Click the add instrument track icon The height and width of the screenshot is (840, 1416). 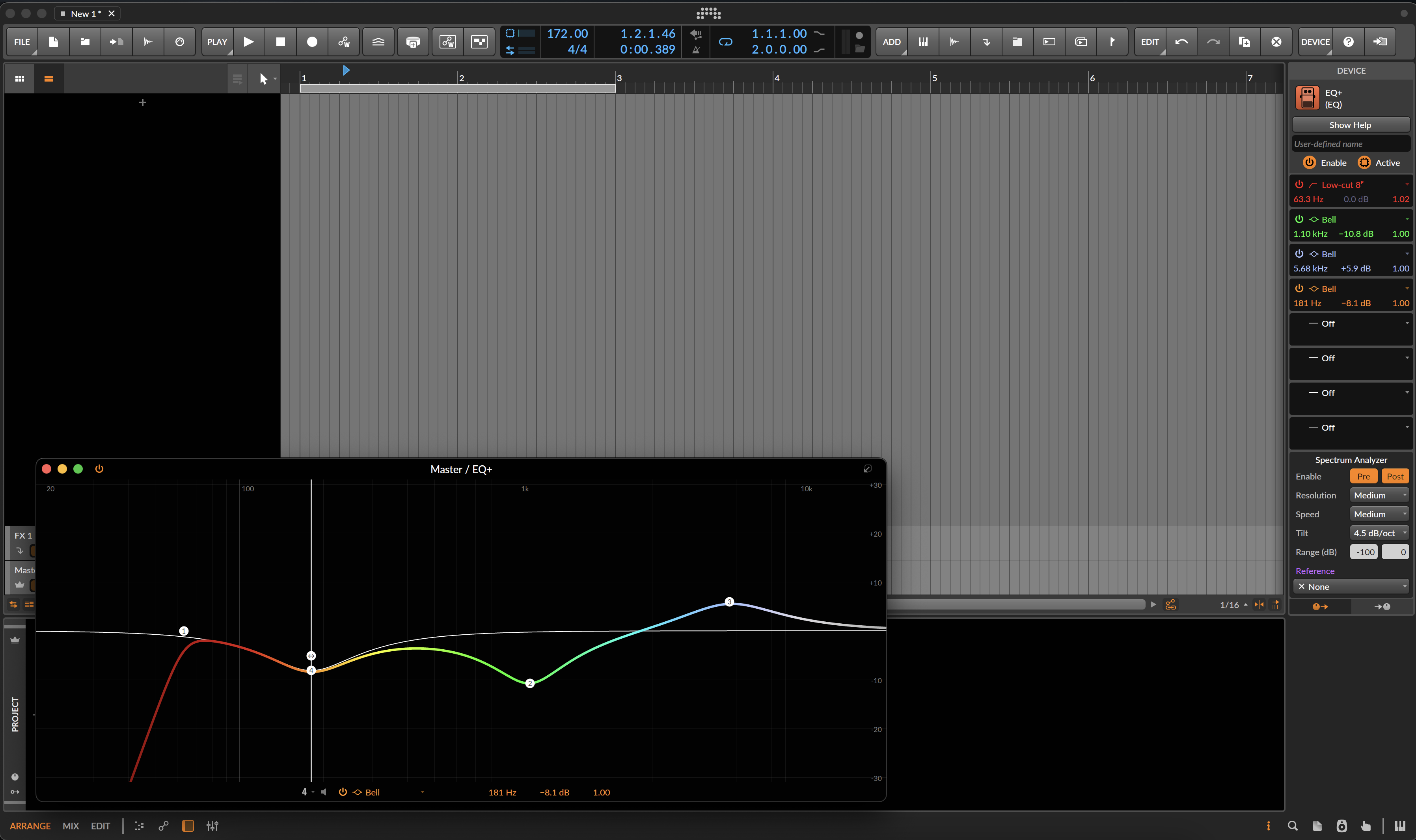[x=923, y=42]
